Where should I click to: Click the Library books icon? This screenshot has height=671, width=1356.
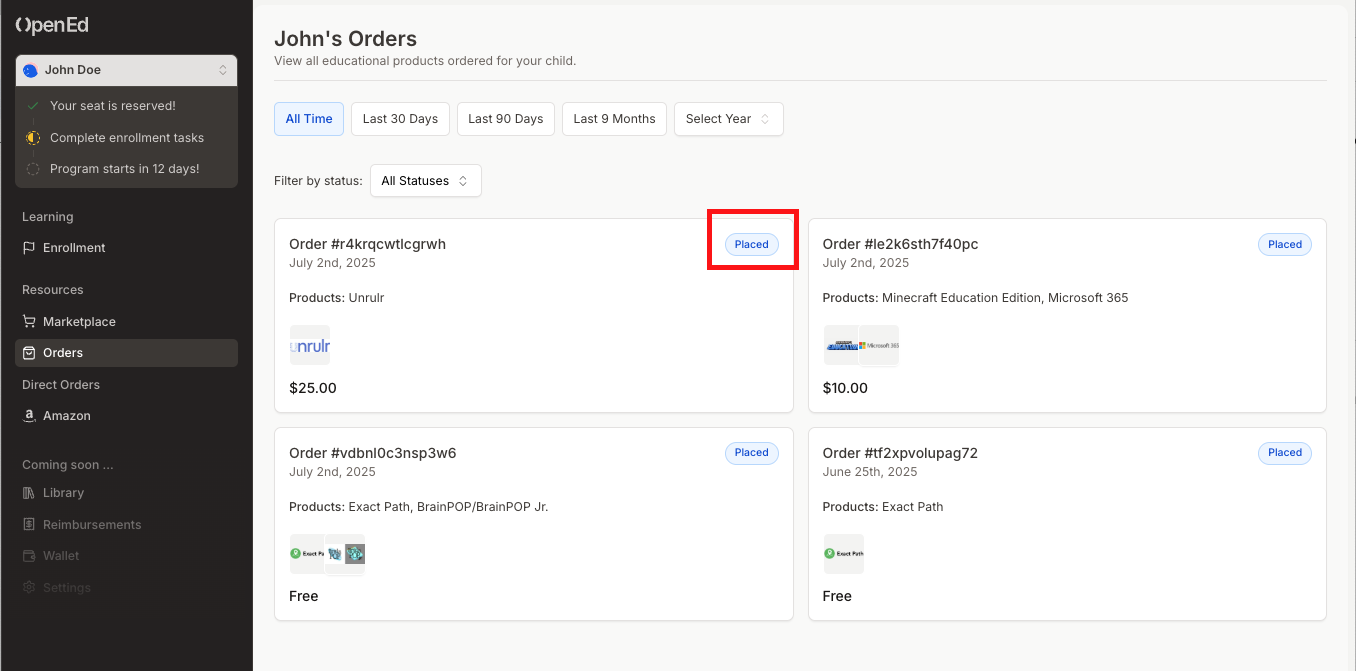click(29, 493)
